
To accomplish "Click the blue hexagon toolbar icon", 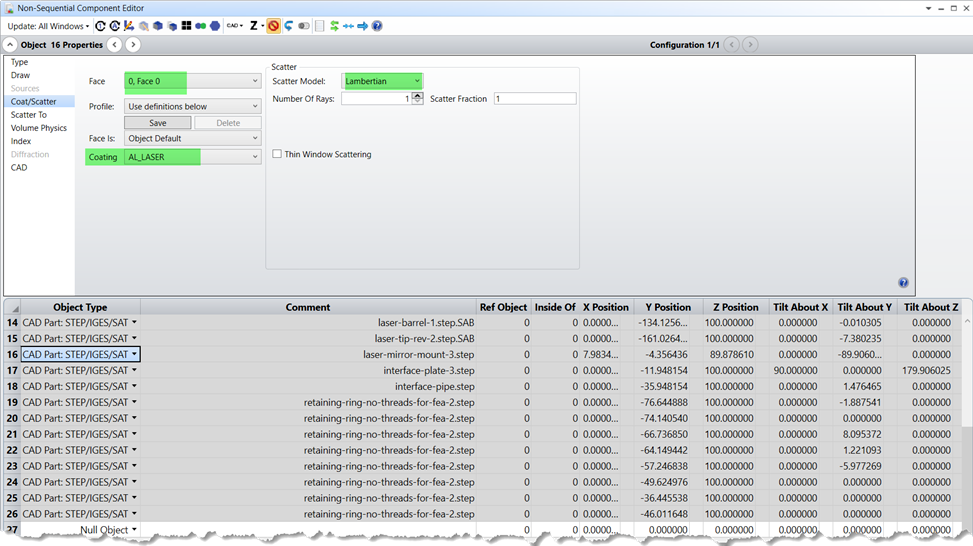I will coord(215,25).
